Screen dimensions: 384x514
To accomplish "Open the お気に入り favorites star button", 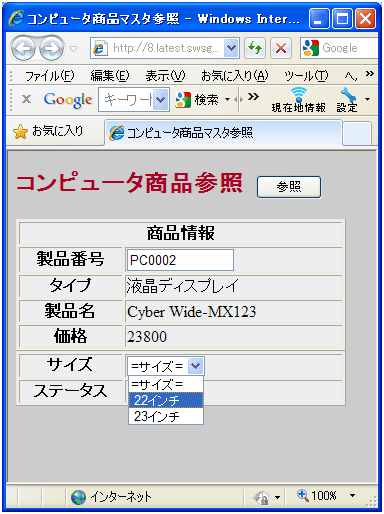I will coord(48,131).
